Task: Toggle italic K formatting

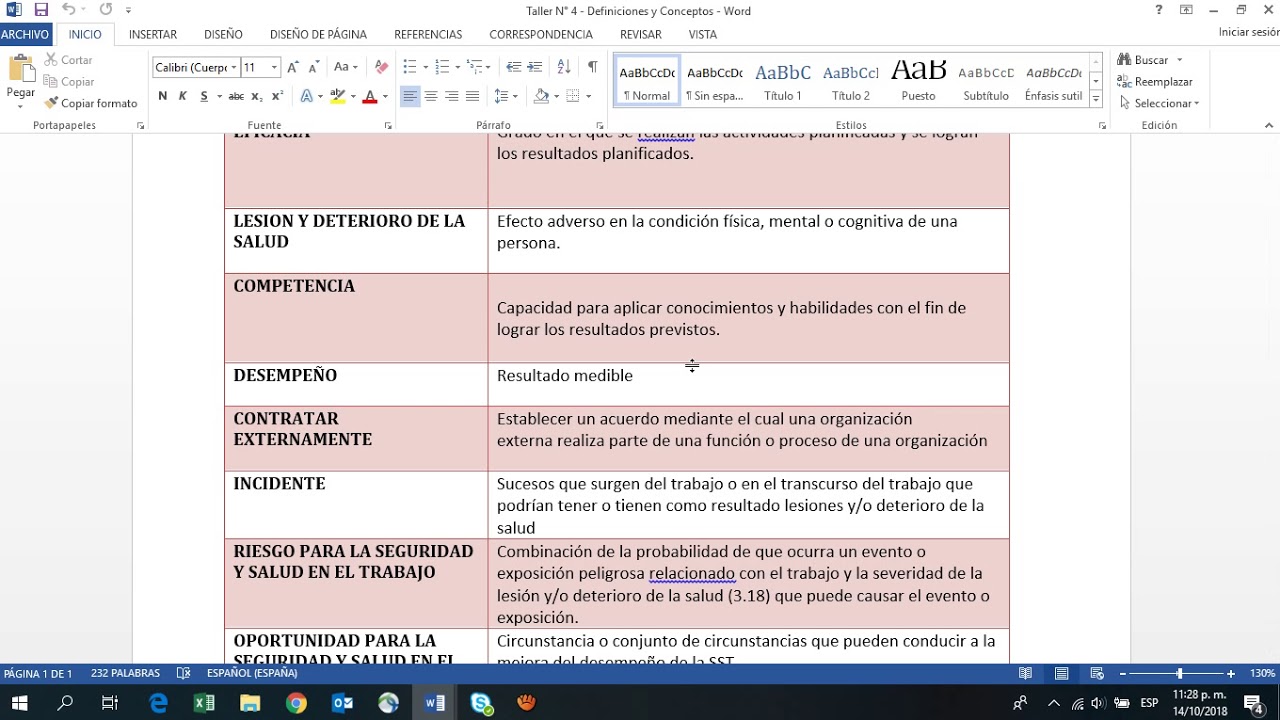Action: click(x=183, y=96)
